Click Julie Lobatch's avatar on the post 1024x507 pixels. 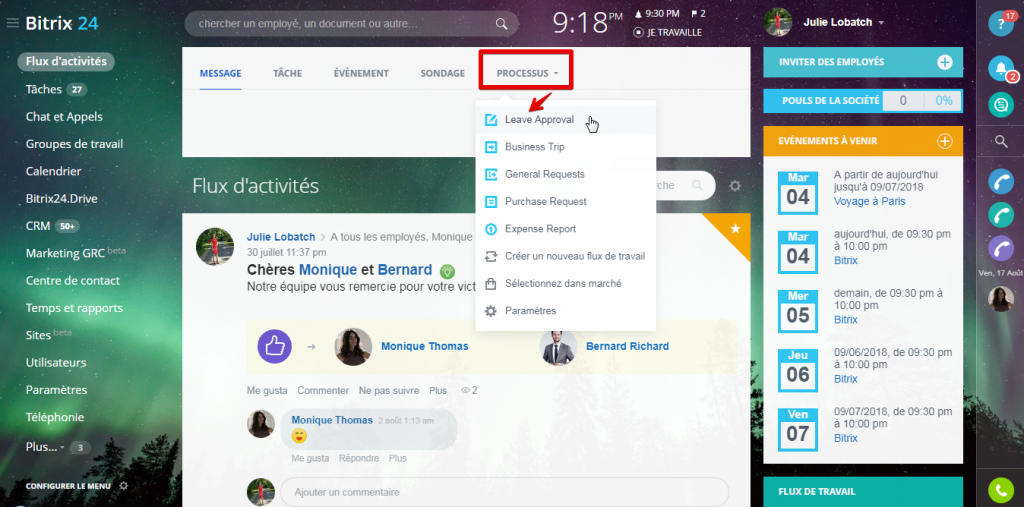(x=215, y=246)
